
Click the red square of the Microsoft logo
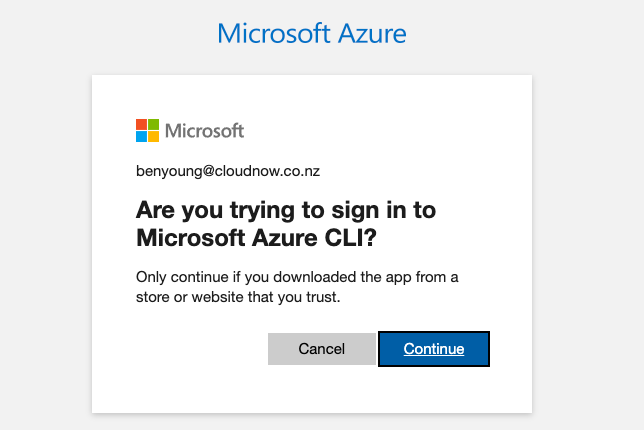(141, 124)
